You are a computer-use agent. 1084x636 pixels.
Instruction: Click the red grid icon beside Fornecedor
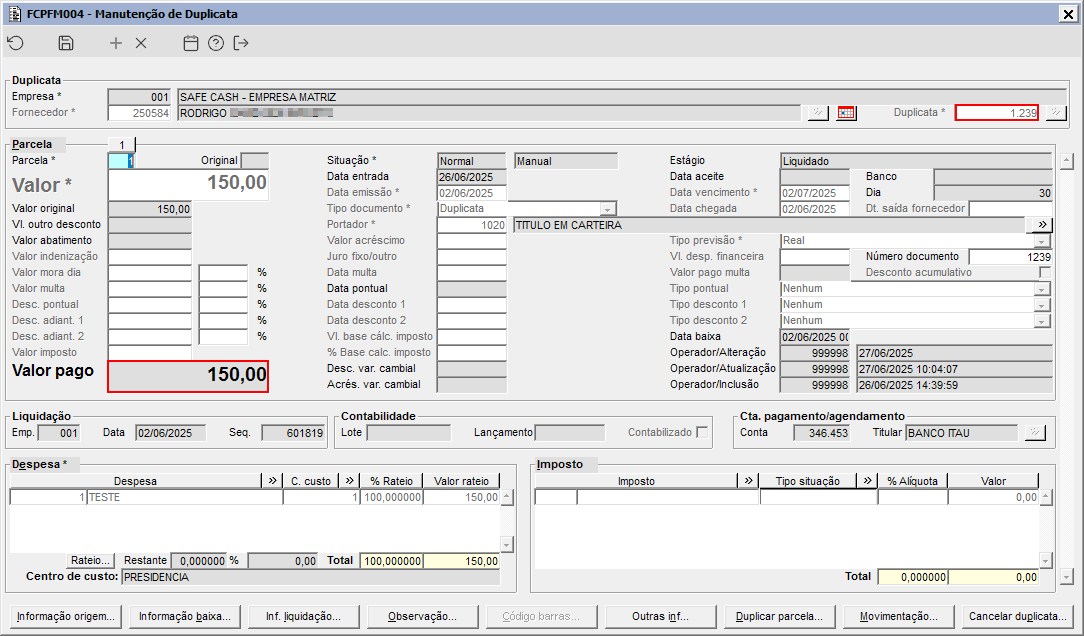click(x=847, y=113)
